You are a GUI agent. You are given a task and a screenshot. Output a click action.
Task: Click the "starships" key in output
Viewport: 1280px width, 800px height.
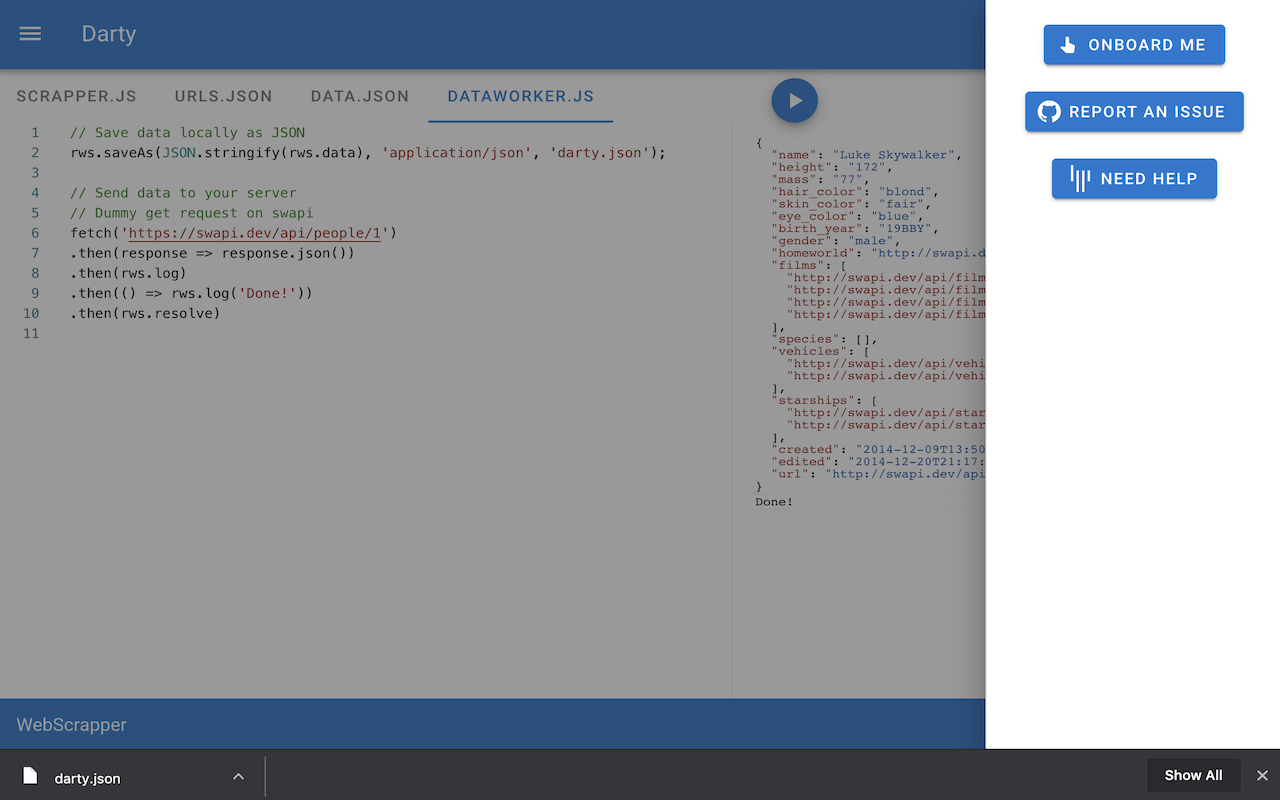pyautogui.click(x=814, y=400)
